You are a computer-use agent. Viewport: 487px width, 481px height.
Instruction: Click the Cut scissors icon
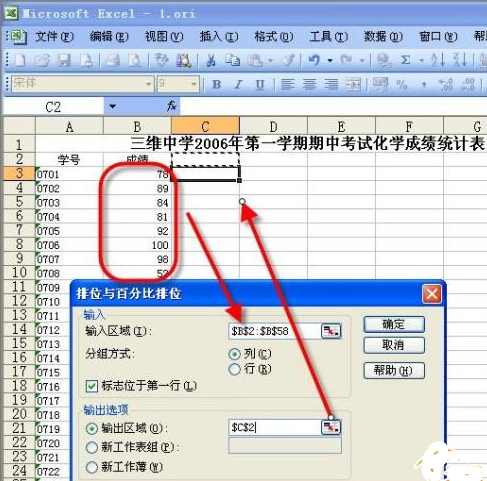coord(211,60)
